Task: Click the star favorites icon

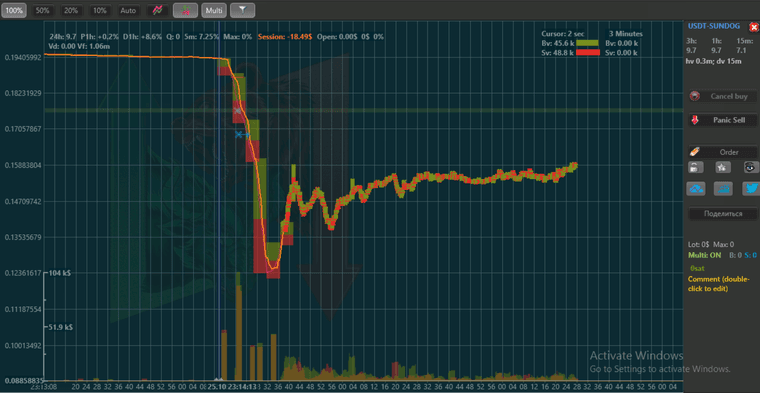Action: (723, 167)
